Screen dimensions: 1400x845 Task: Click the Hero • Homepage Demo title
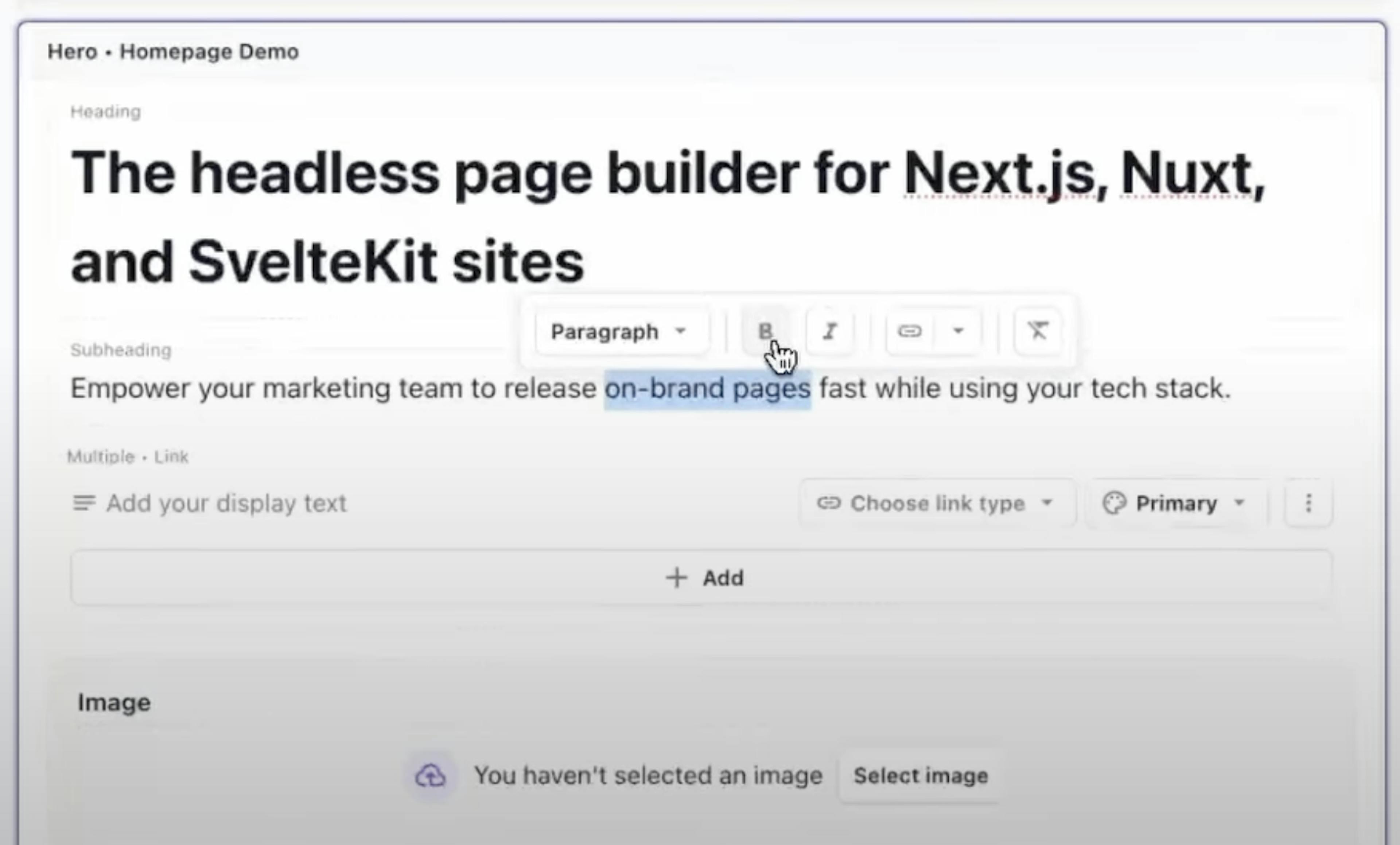click(173, 52)
